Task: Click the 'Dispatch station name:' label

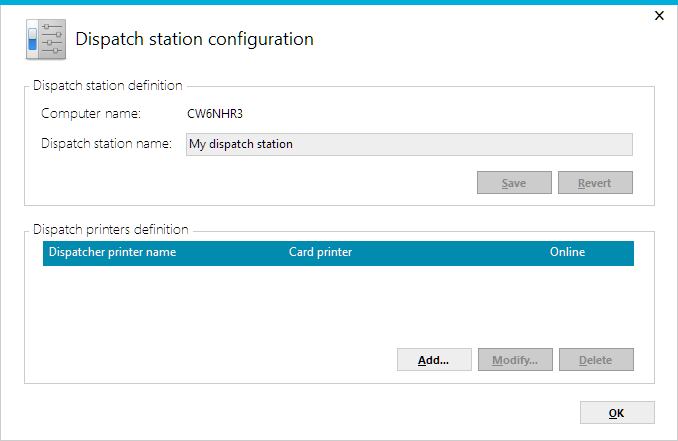Action: tap(107, 144)
